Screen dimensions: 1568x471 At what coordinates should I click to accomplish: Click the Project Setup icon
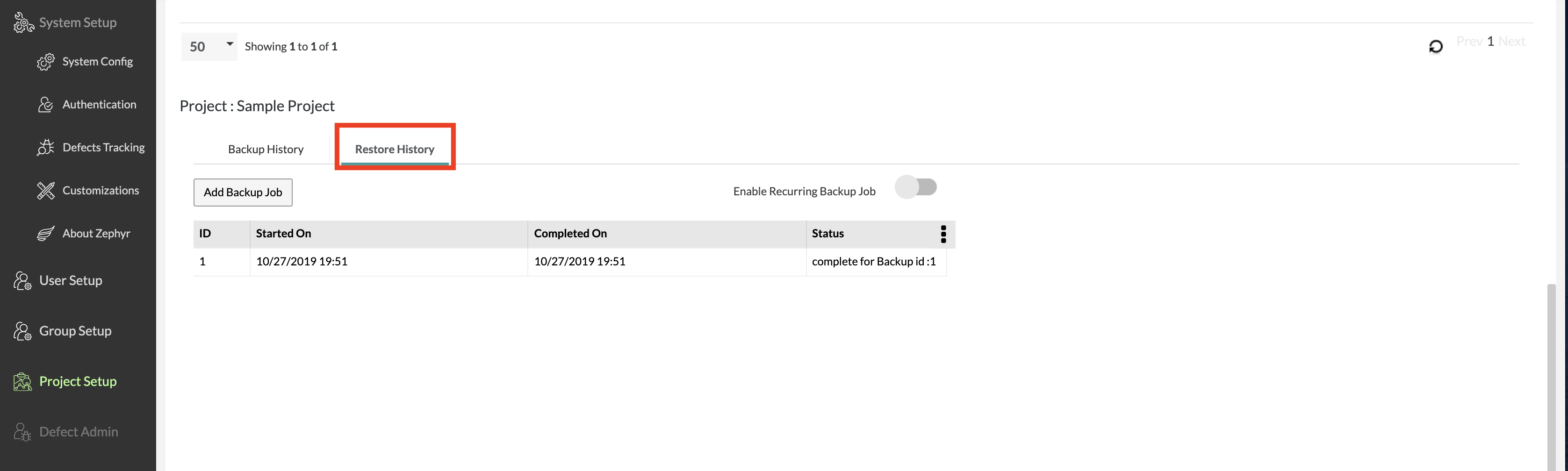point(23,382)
